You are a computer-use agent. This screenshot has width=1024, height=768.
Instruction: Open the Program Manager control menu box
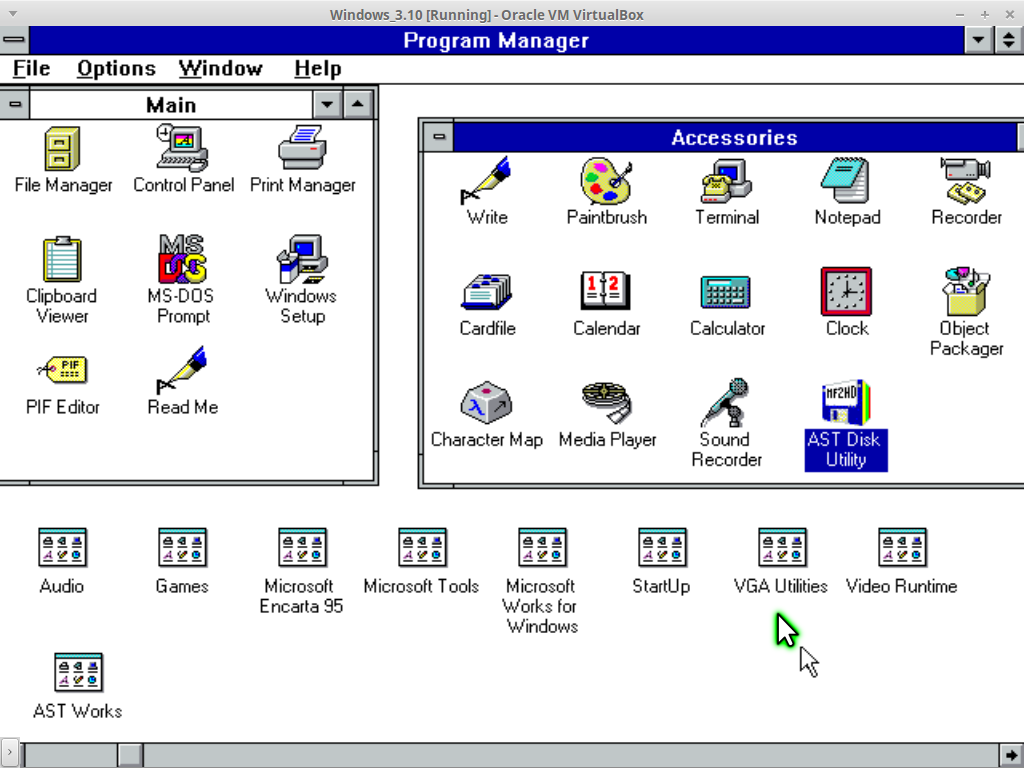coord(15,41)
